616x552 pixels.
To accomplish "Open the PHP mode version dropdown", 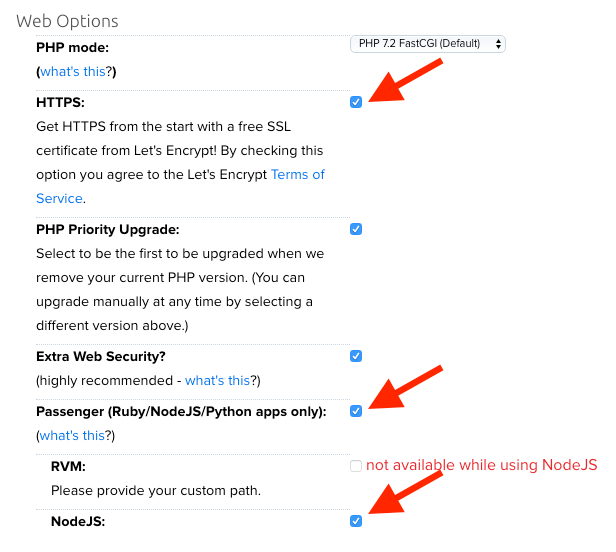I will [x=428, y=44].
